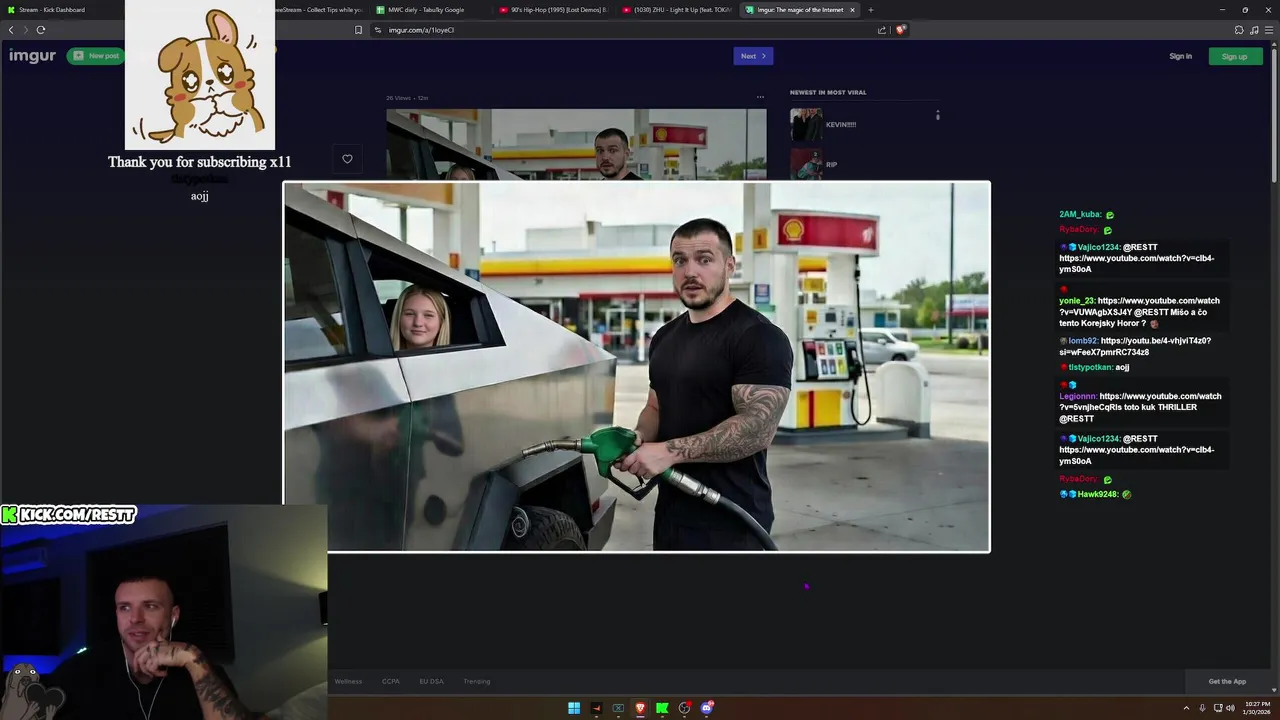Click the KICK.COM/RESTT overlay banner
Viewport: 1280px width, 720px height.
(68, 515)
